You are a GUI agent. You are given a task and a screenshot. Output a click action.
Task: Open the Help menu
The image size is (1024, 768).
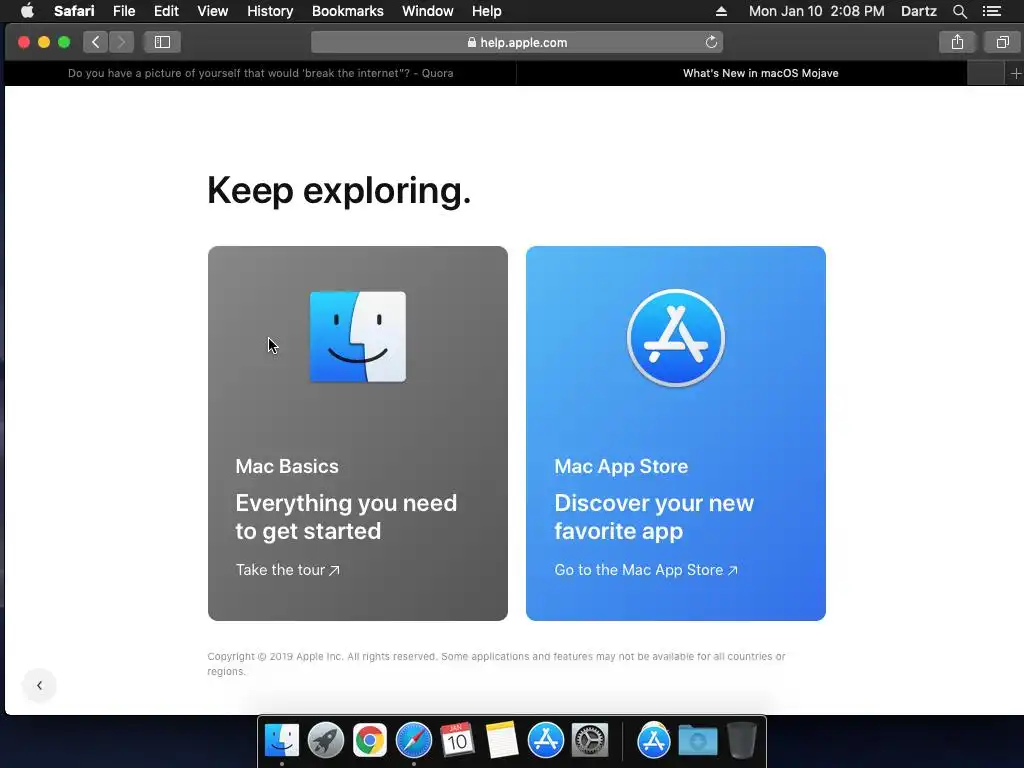(x=487, y=11)
